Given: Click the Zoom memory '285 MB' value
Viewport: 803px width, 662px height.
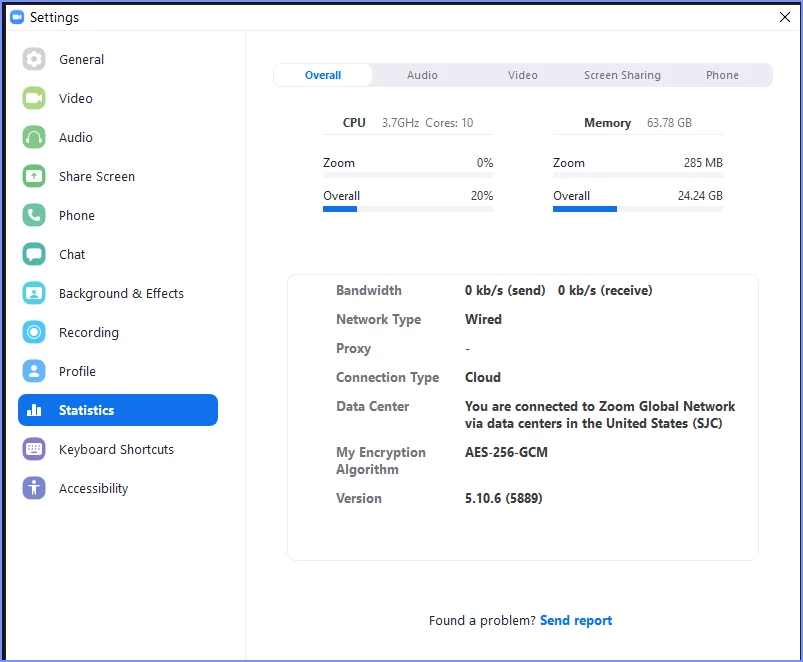Looking at the screenshot, I should tap(703, 163).
